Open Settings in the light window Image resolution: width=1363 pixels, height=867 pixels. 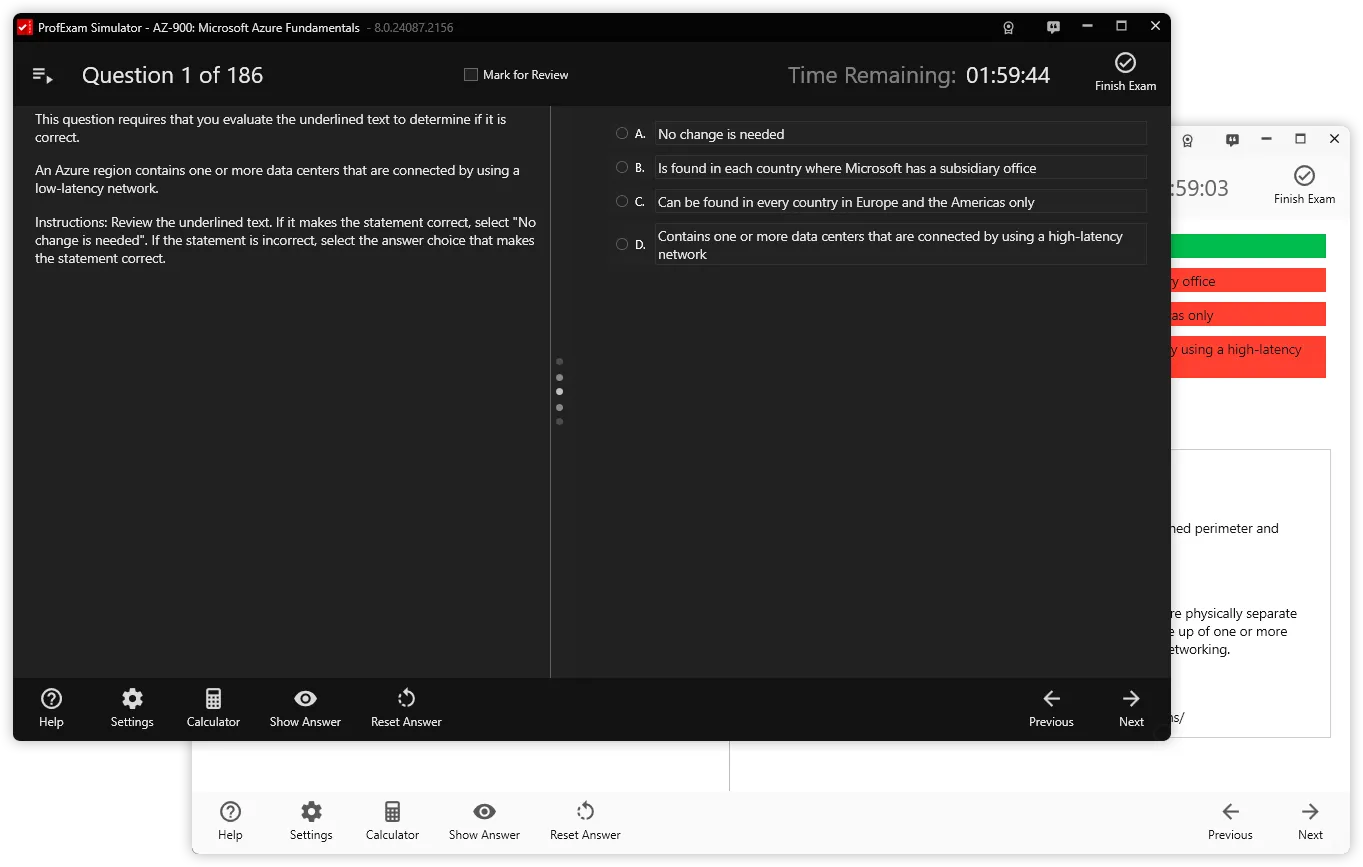311,821
